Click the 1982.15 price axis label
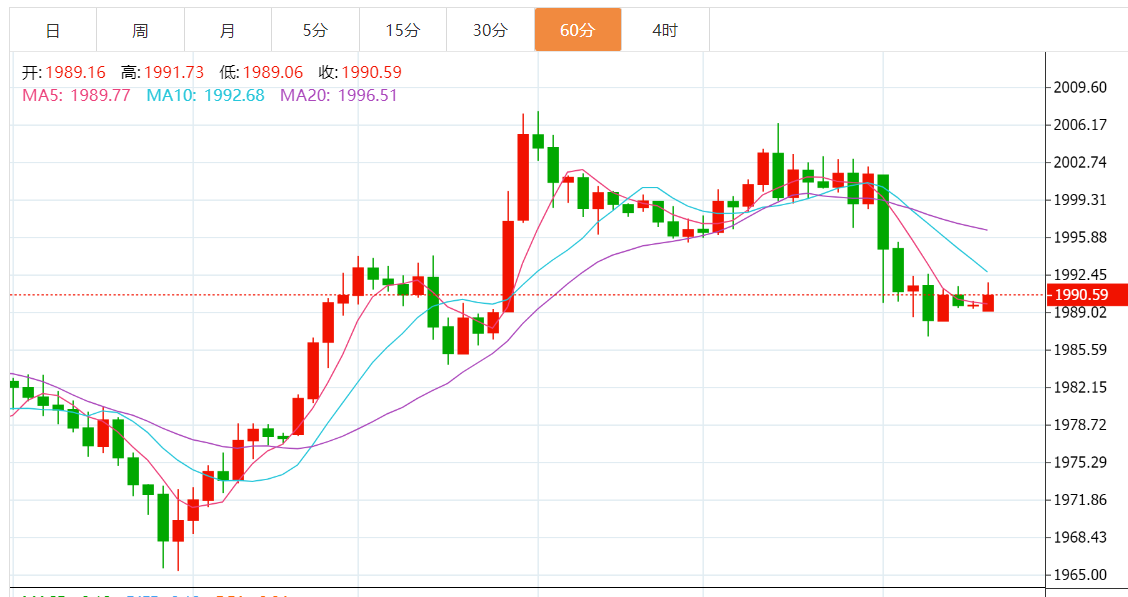The width and height of the screenshot is (1128, 597). pyautogui.click(x=1080, y=388)
